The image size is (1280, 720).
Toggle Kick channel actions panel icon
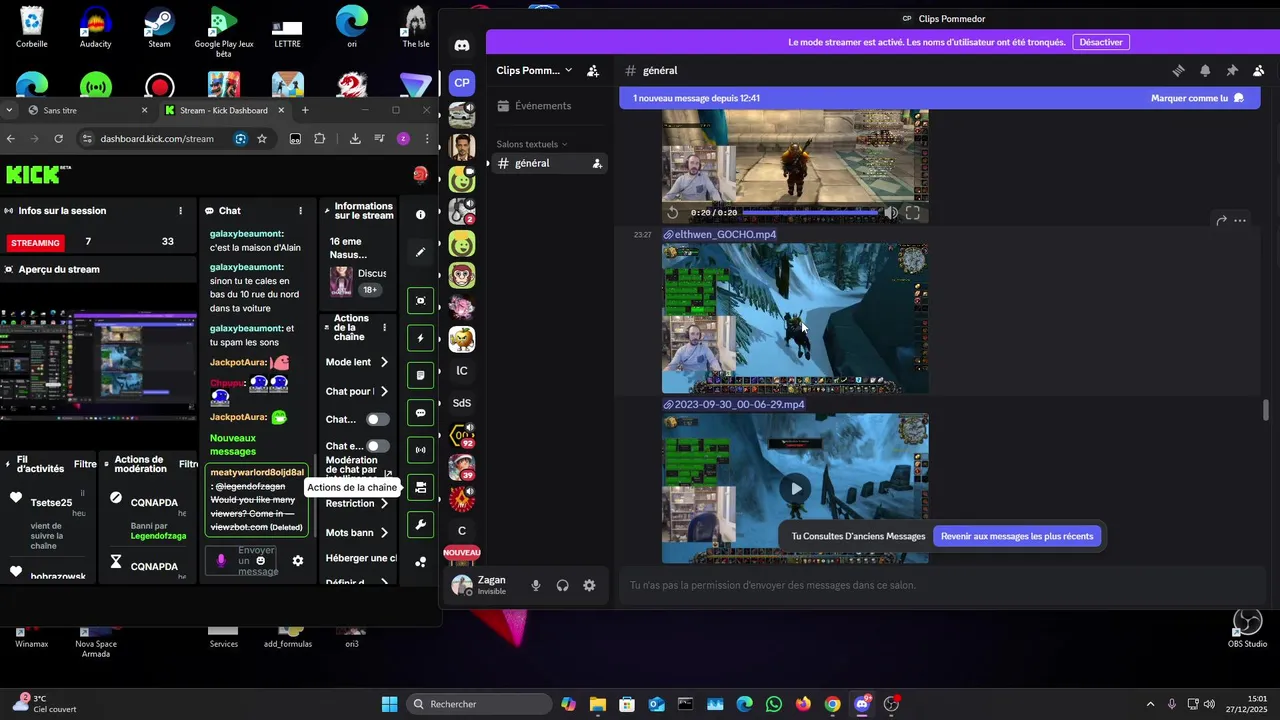tap(421, 487)
